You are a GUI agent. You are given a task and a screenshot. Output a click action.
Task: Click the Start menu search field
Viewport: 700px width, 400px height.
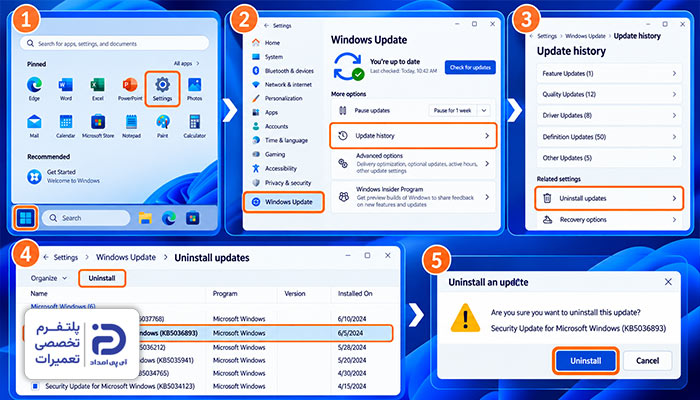point(114,44)
